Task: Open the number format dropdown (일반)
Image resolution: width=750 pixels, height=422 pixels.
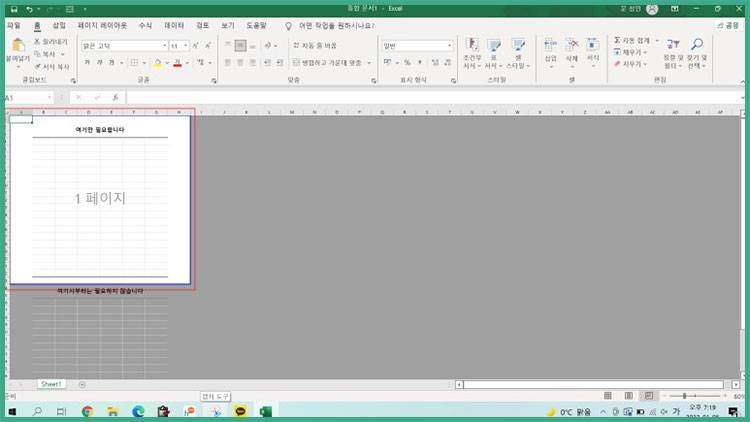Action: [x=449, y=46]
